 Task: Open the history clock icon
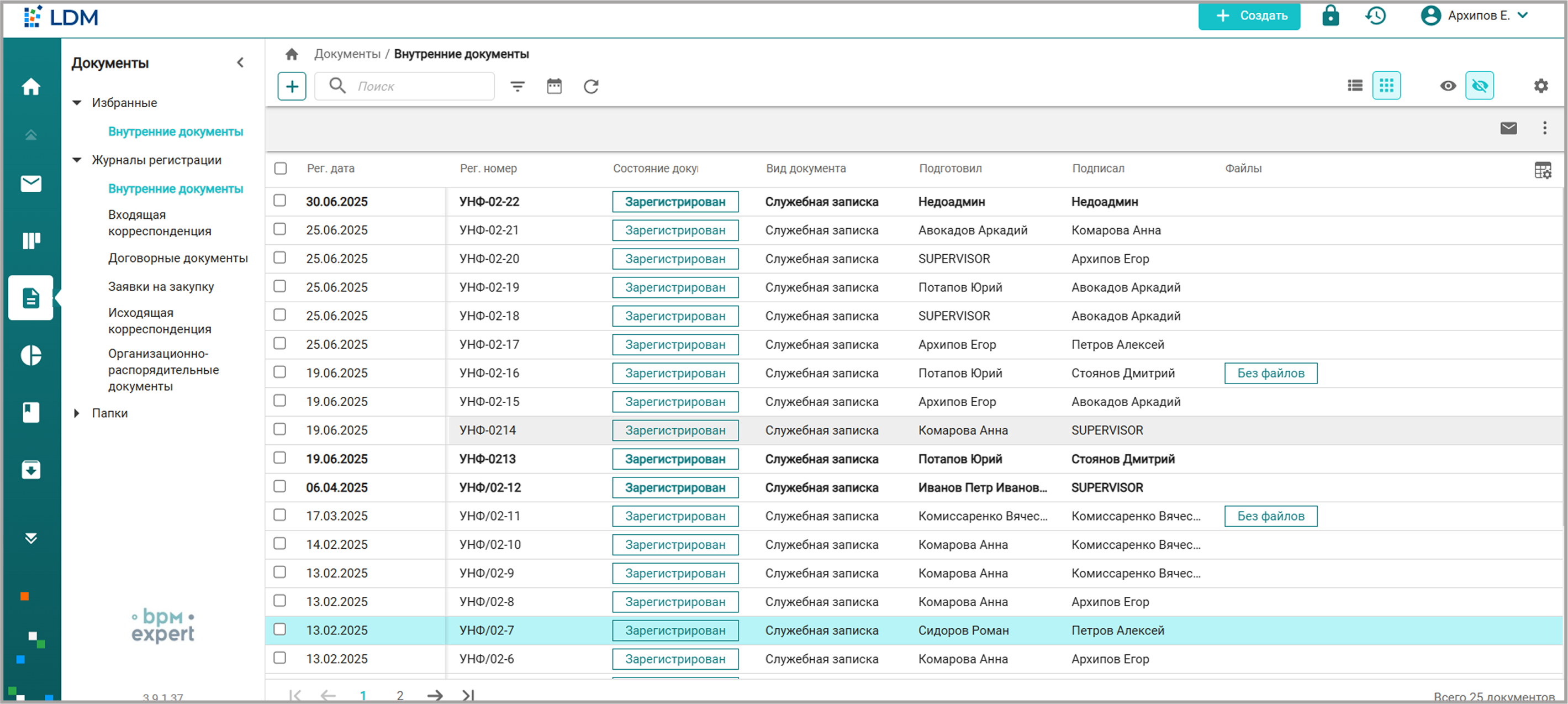[x=1376, y=15]
